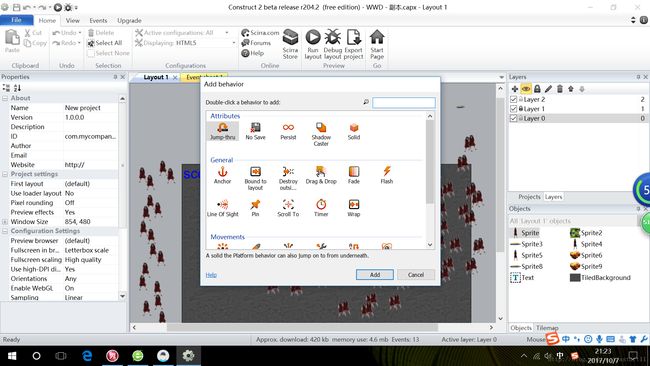This screenshot has width=650, height=366.
Task: Toggle layer visibility eye icon in Layers toolbar
Action: [x=526, y=89]
